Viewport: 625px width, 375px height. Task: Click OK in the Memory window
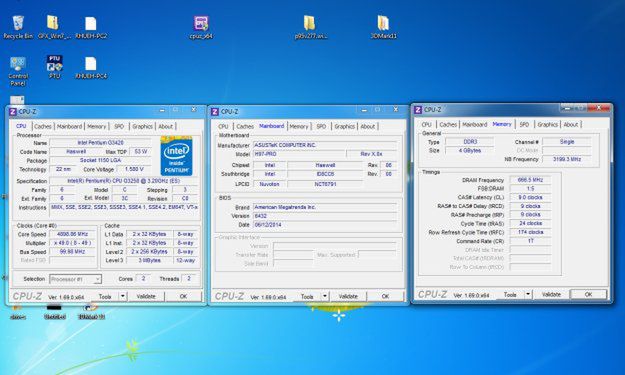588,295
